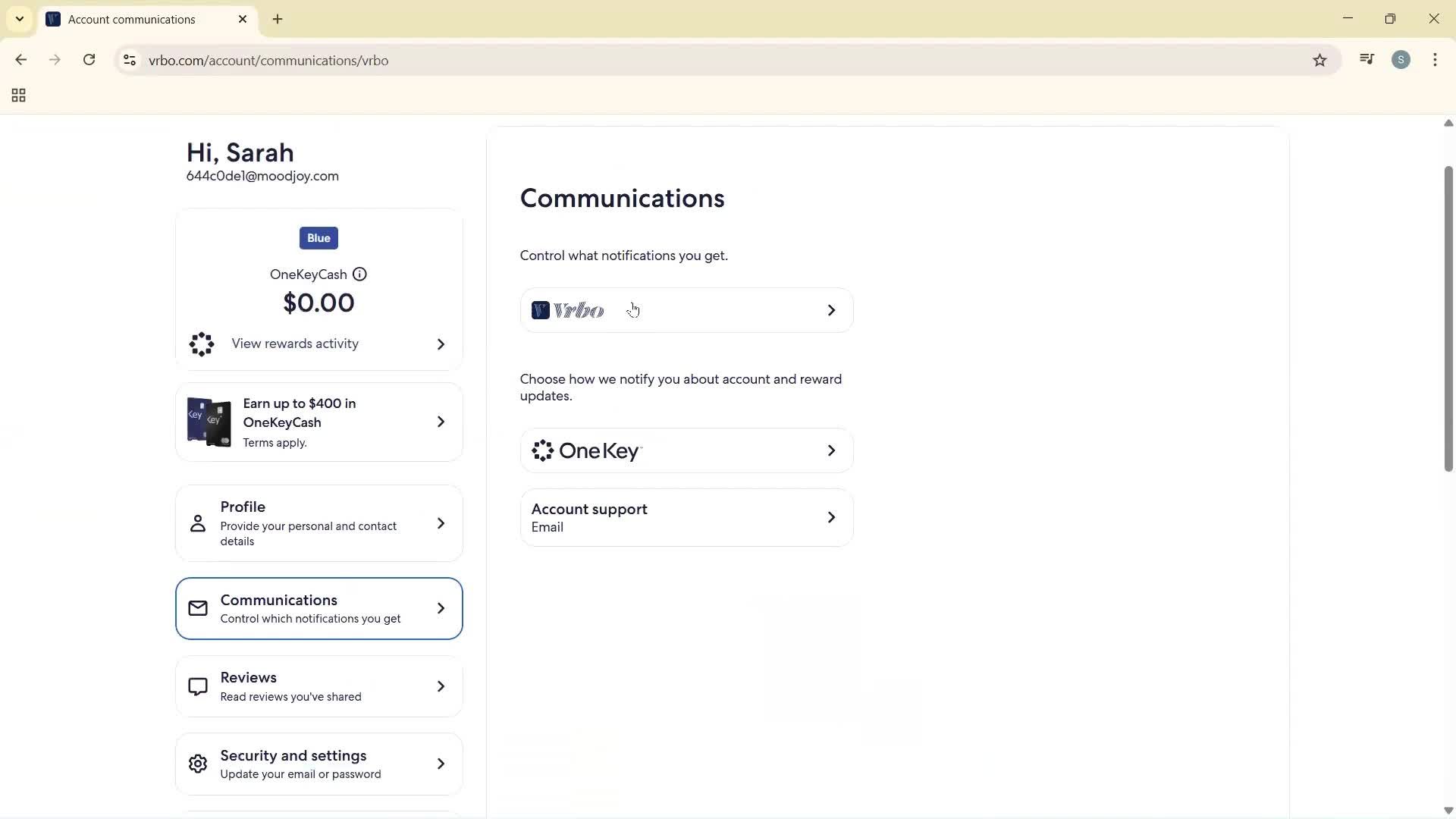
Task: Click the One Key rewards logo icon
Action: pyautogui.click(x=540, y=450)
